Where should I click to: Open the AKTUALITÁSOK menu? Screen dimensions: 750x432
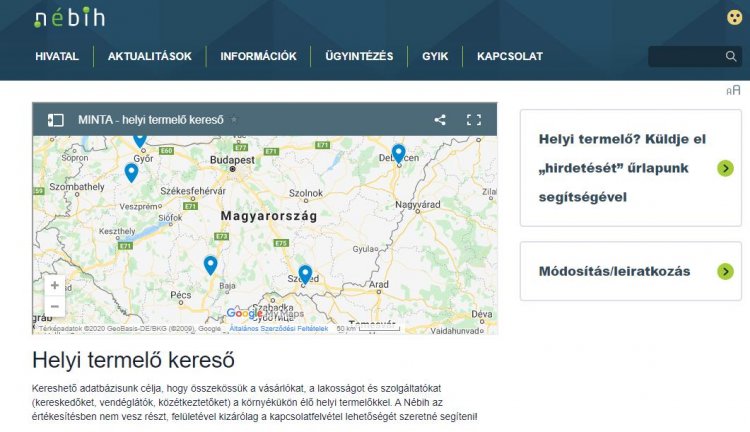[x=150, y=57]
